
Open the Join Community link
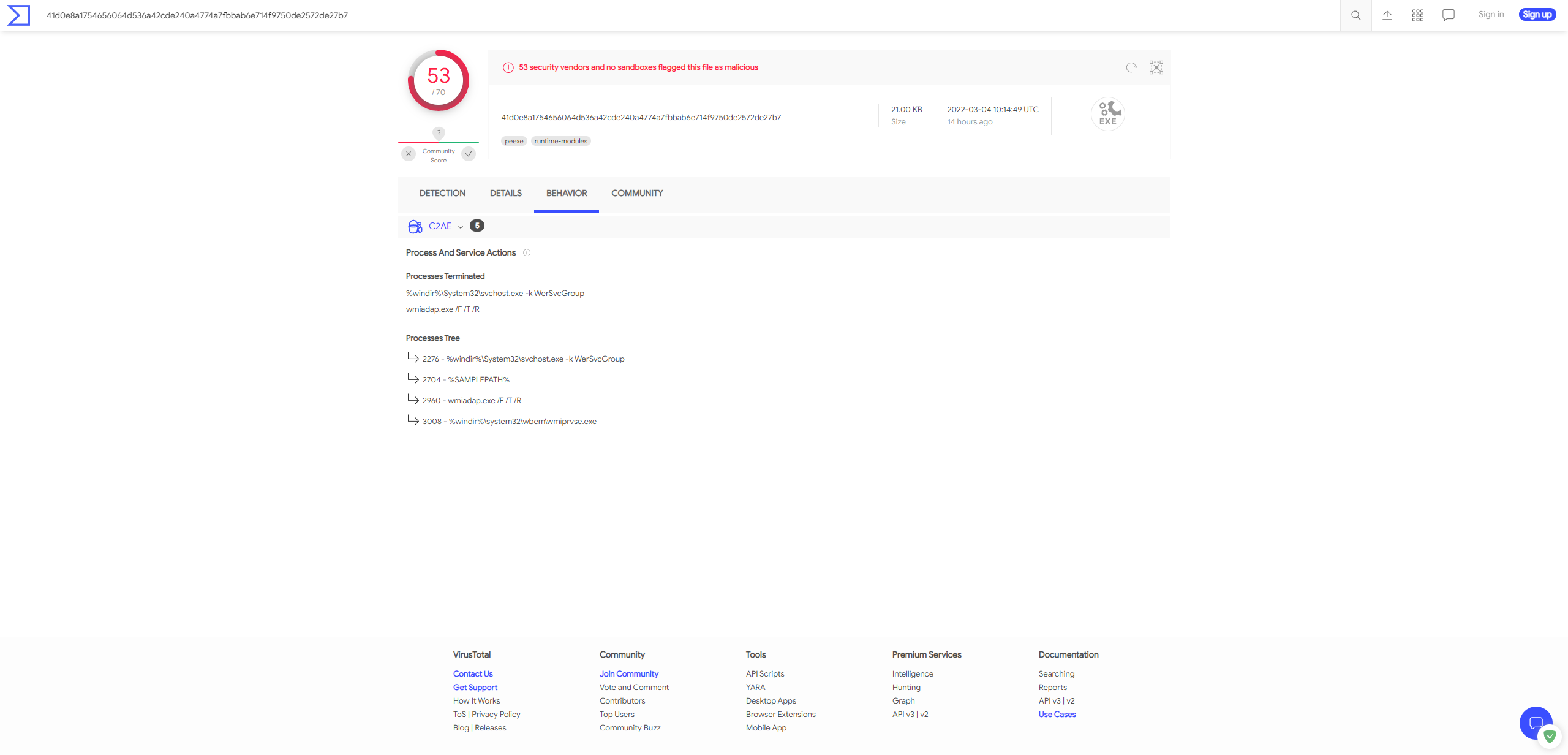pyautogui.click(x=629, y=674)
